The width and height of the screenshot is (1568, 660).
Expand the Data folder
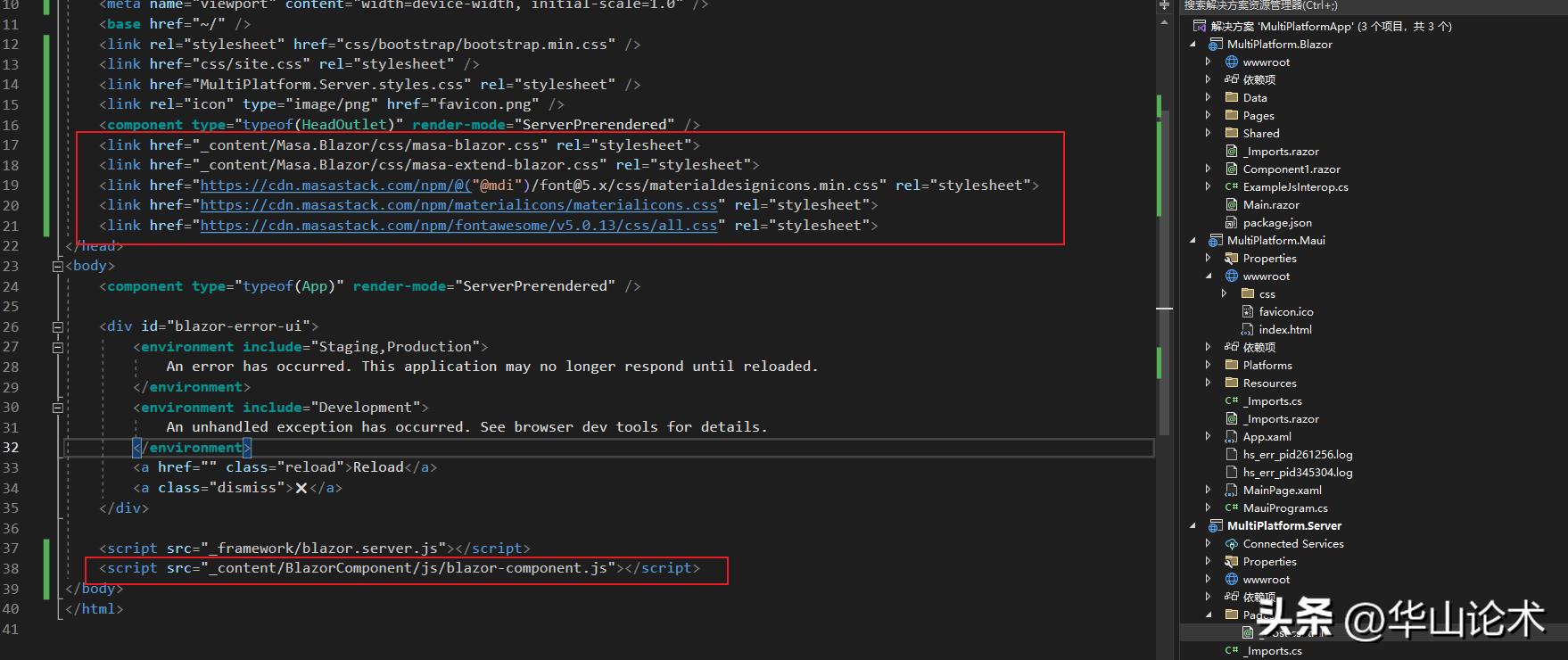[1209, 97]
